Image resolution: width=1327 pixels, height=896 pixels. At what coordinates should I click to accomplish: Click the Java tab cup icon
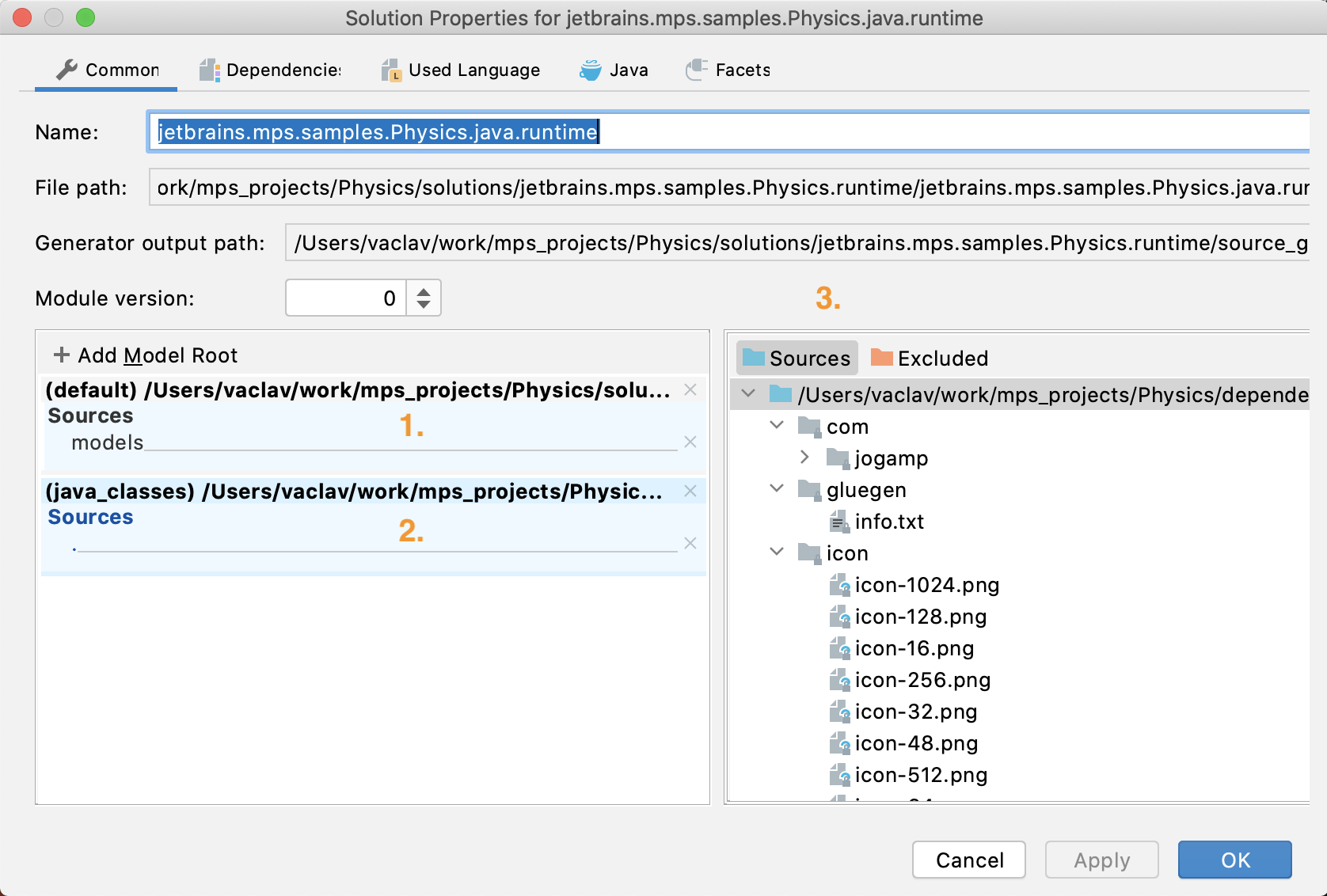pyautogui.click(x=590, y=70)
